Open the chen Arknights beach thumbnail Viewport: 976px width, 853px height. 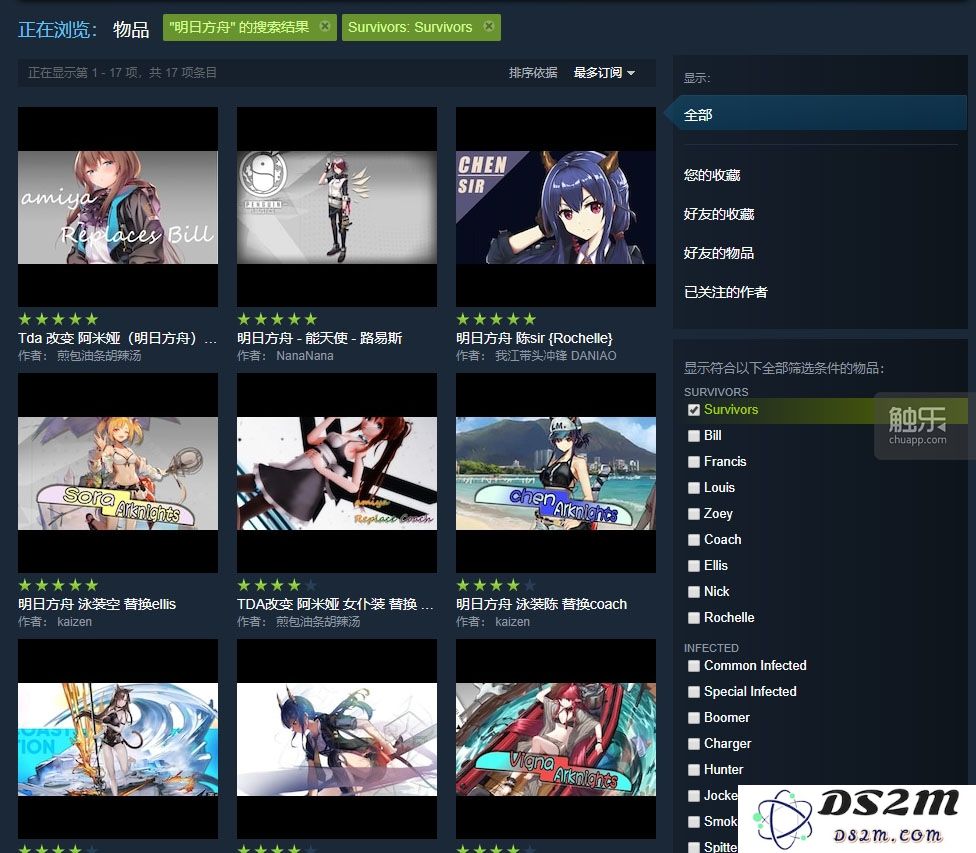556,473
